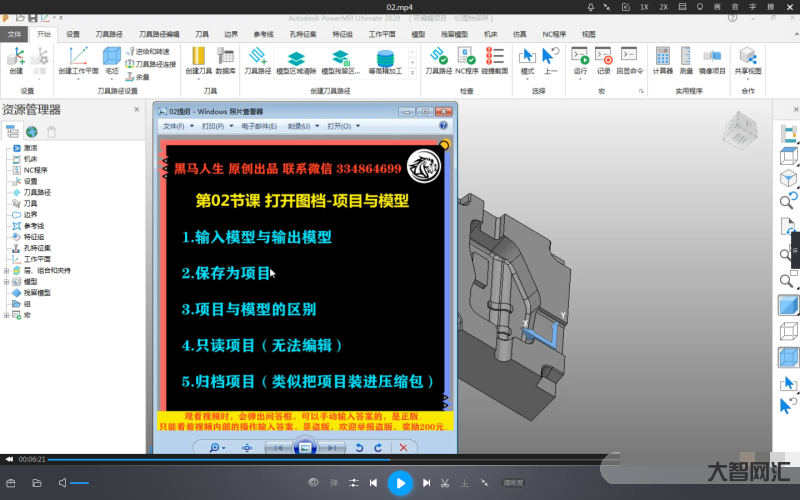The width and height of the screenshot is (800, 500).
Task: Switch to the 刀具路径编辑 ribbon tab
Action: point(159,34)
